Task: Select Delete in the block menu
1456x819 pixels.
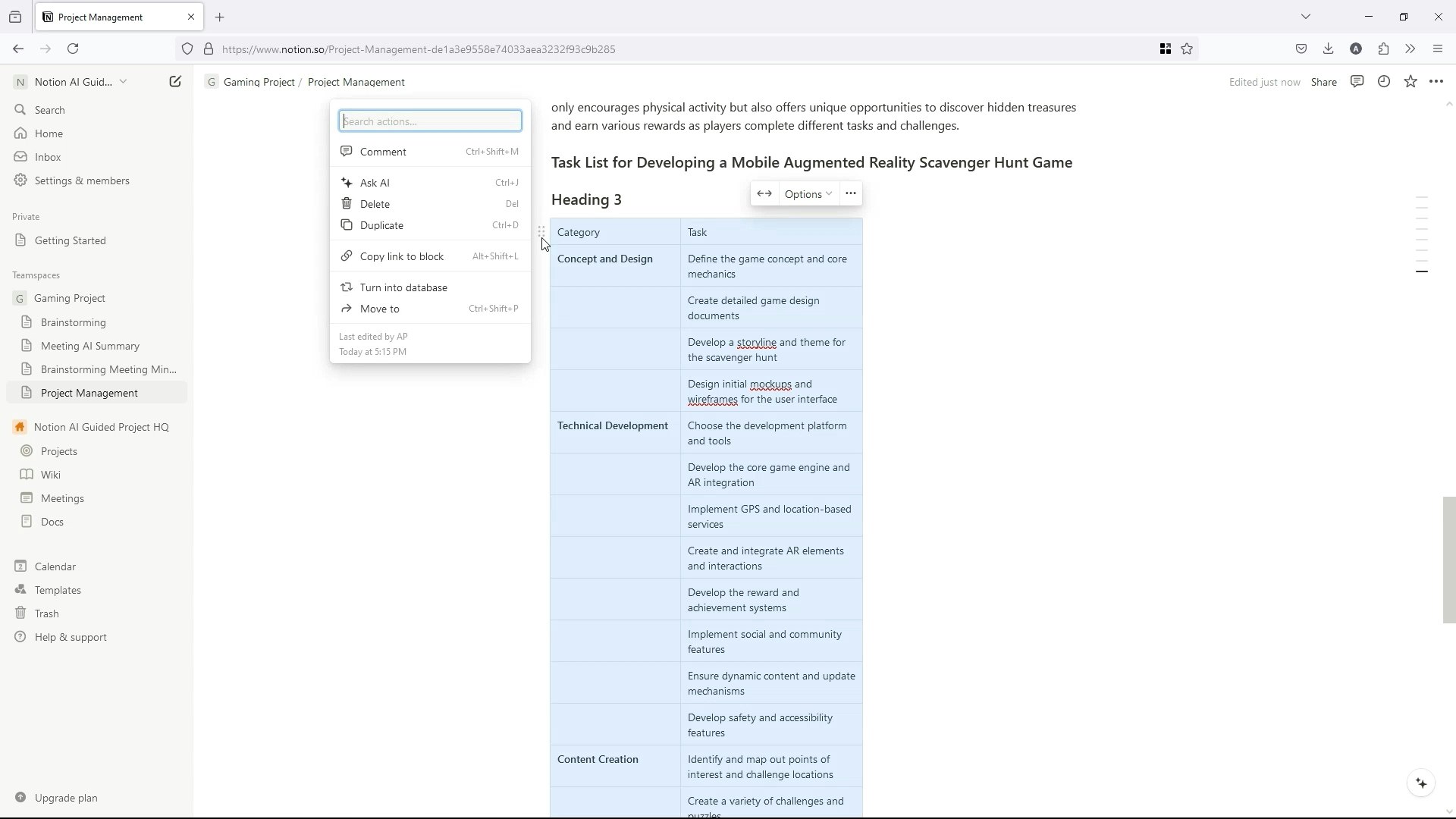Action: click(375, 204)
